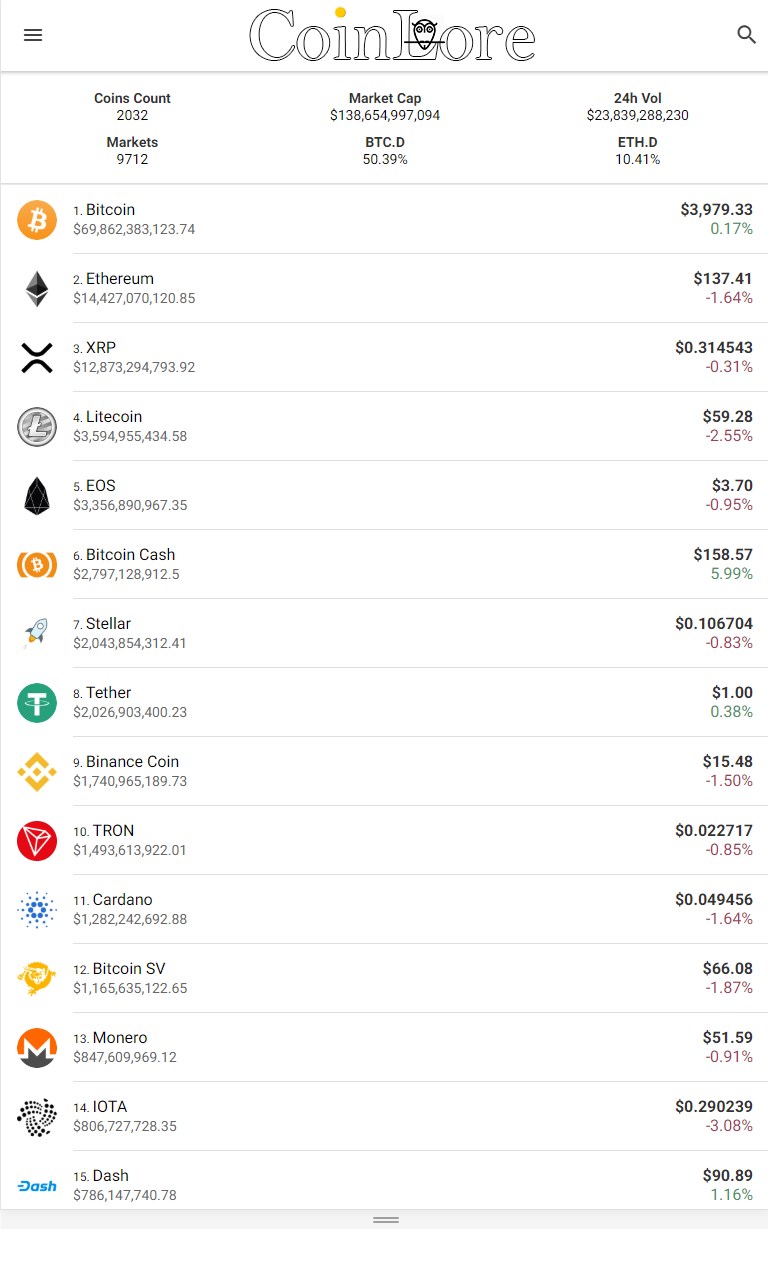Click the Ethereum diamond icon

pyautogui.click(x=37, y=289)
